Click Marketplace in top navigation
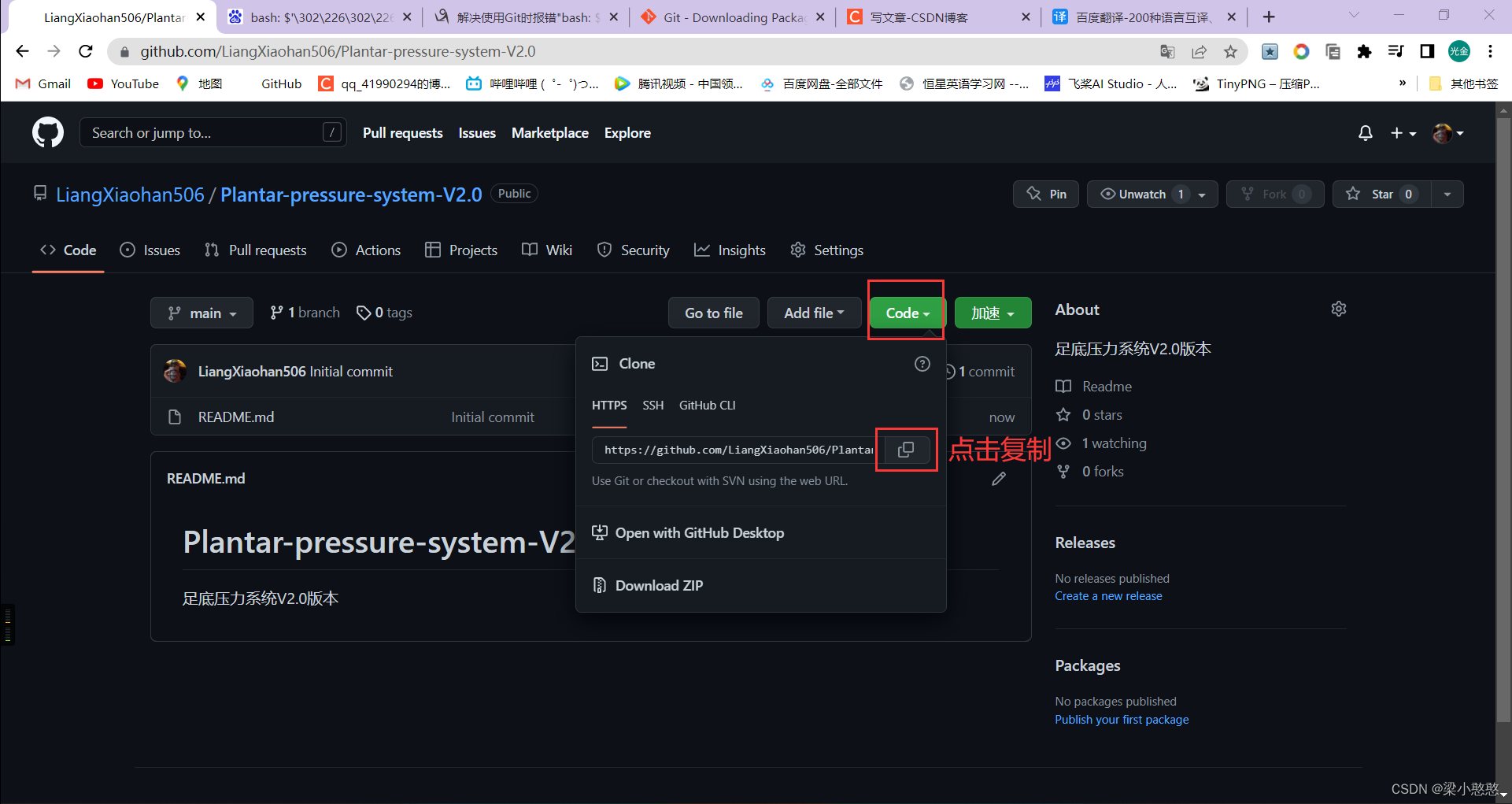 [x=550, y=133]
